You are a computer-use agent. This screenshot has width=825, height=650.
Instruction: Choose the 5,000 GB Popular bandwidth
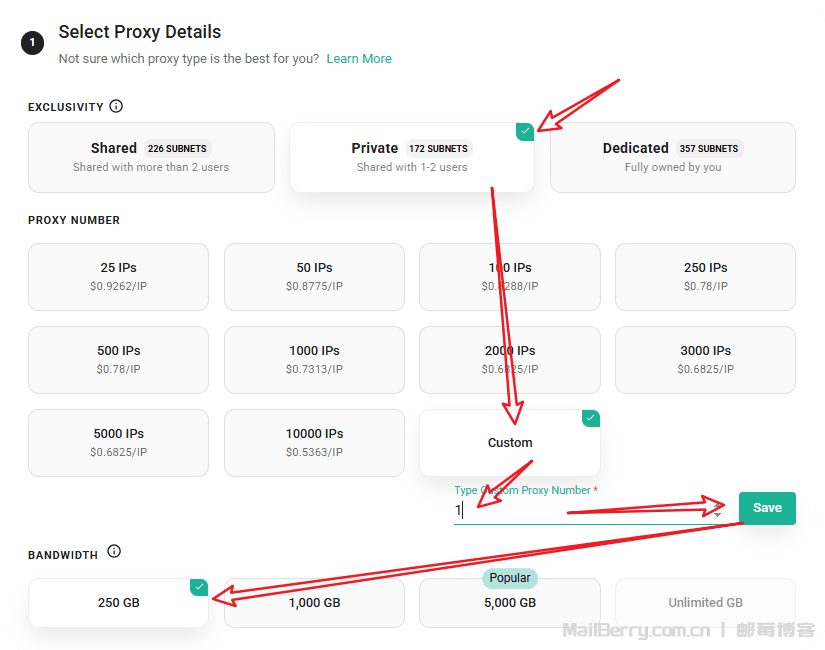[x=510, y=603]
